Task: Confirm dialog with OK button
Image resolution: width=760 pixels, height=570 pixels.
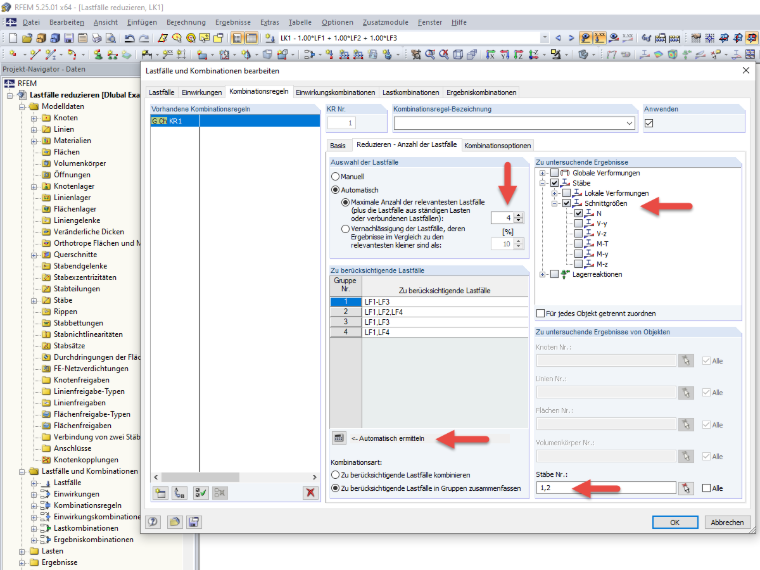Action: 675,522
